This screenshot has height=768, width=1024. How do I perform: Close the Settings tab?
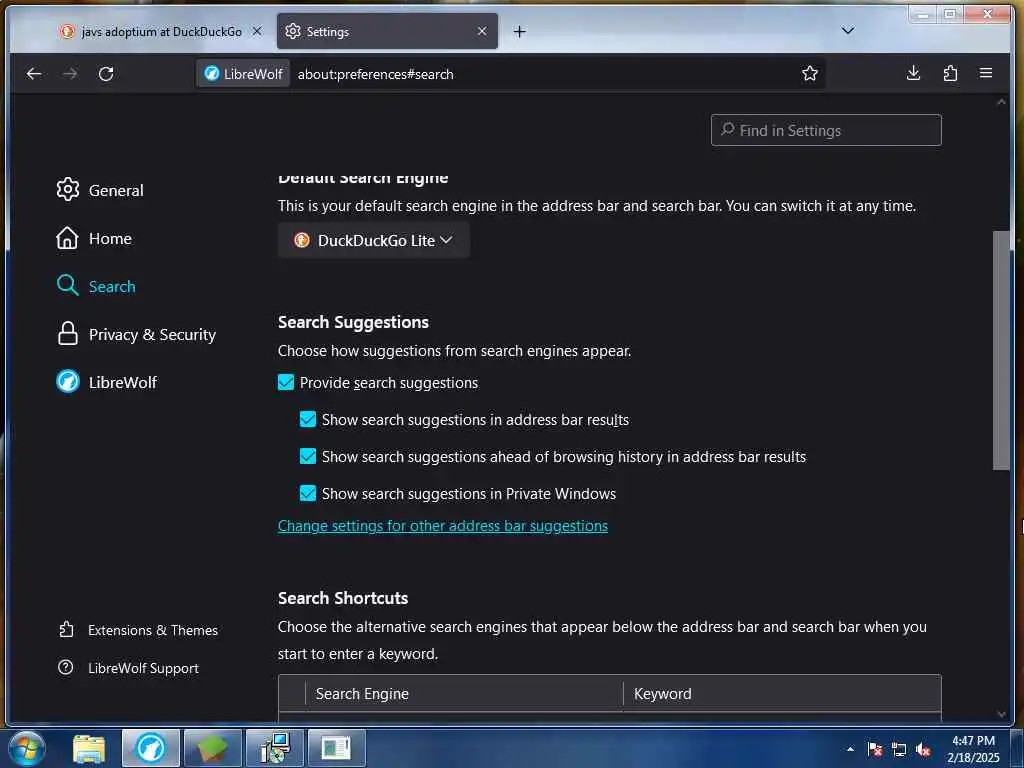click(x=482, y=31)
